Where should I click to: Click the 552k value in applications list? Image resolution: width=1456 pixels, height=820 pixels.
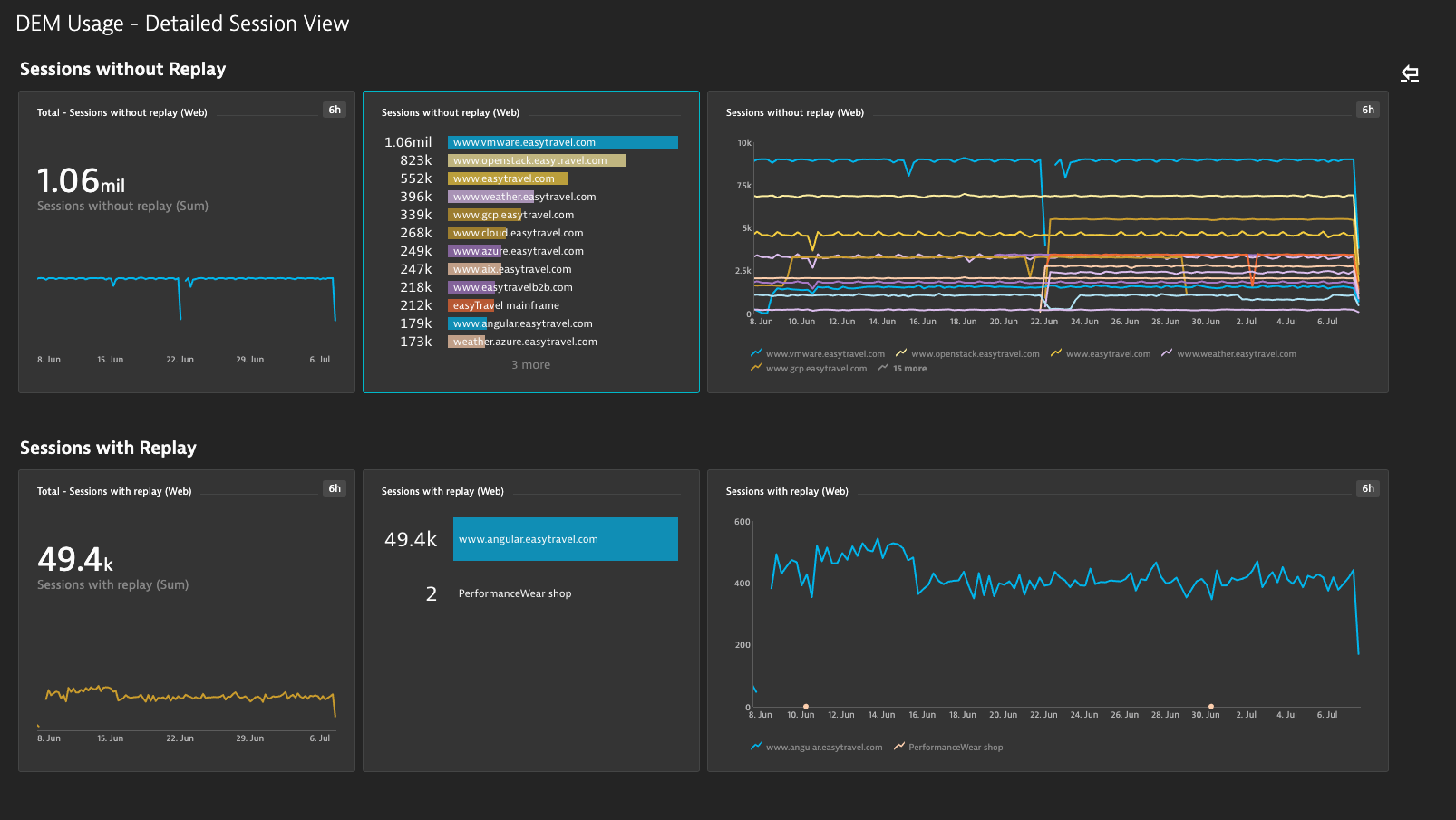(x=416, y=178)
